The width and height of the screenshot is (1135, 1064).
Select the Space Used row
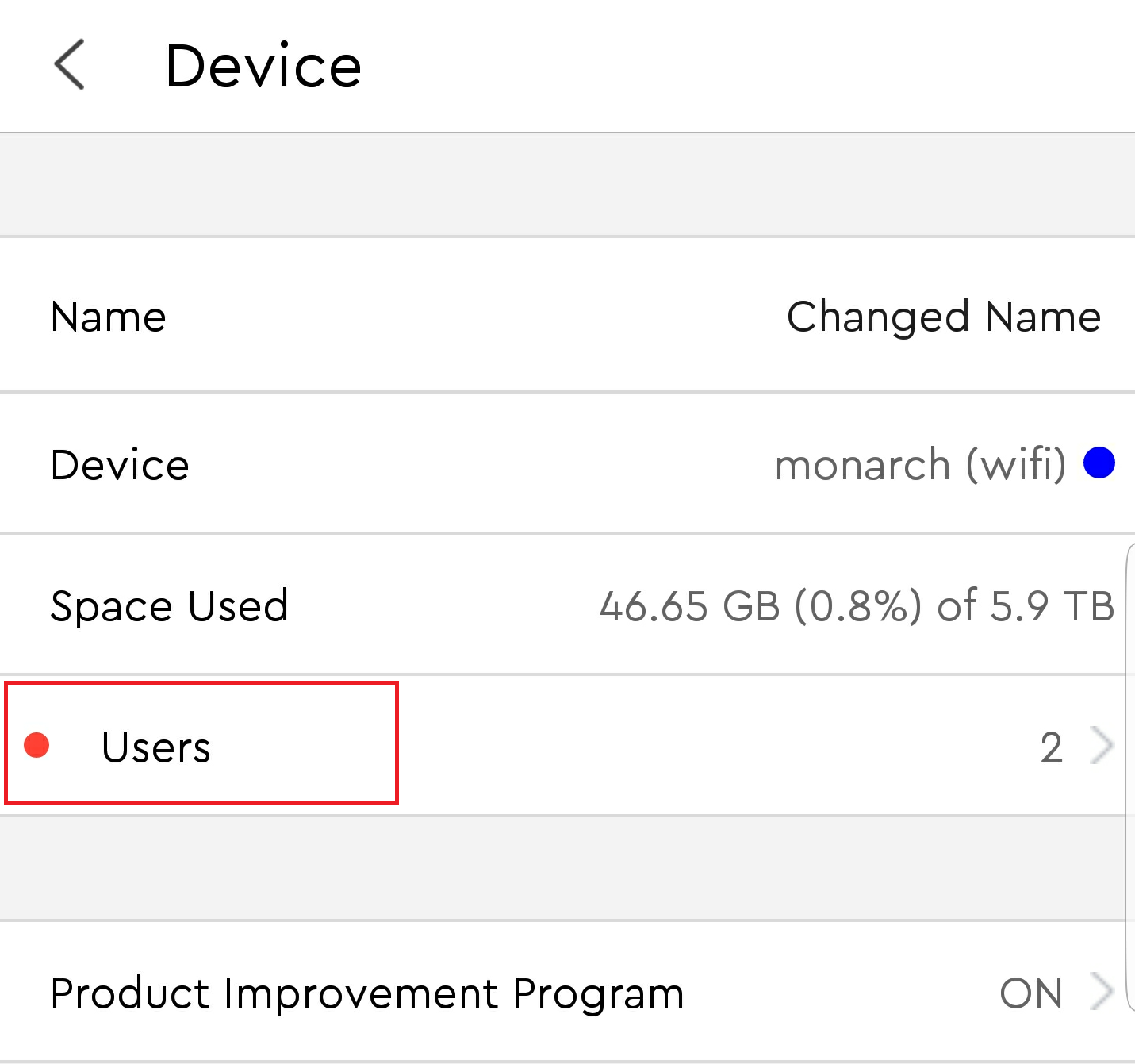tap(563, 605)
